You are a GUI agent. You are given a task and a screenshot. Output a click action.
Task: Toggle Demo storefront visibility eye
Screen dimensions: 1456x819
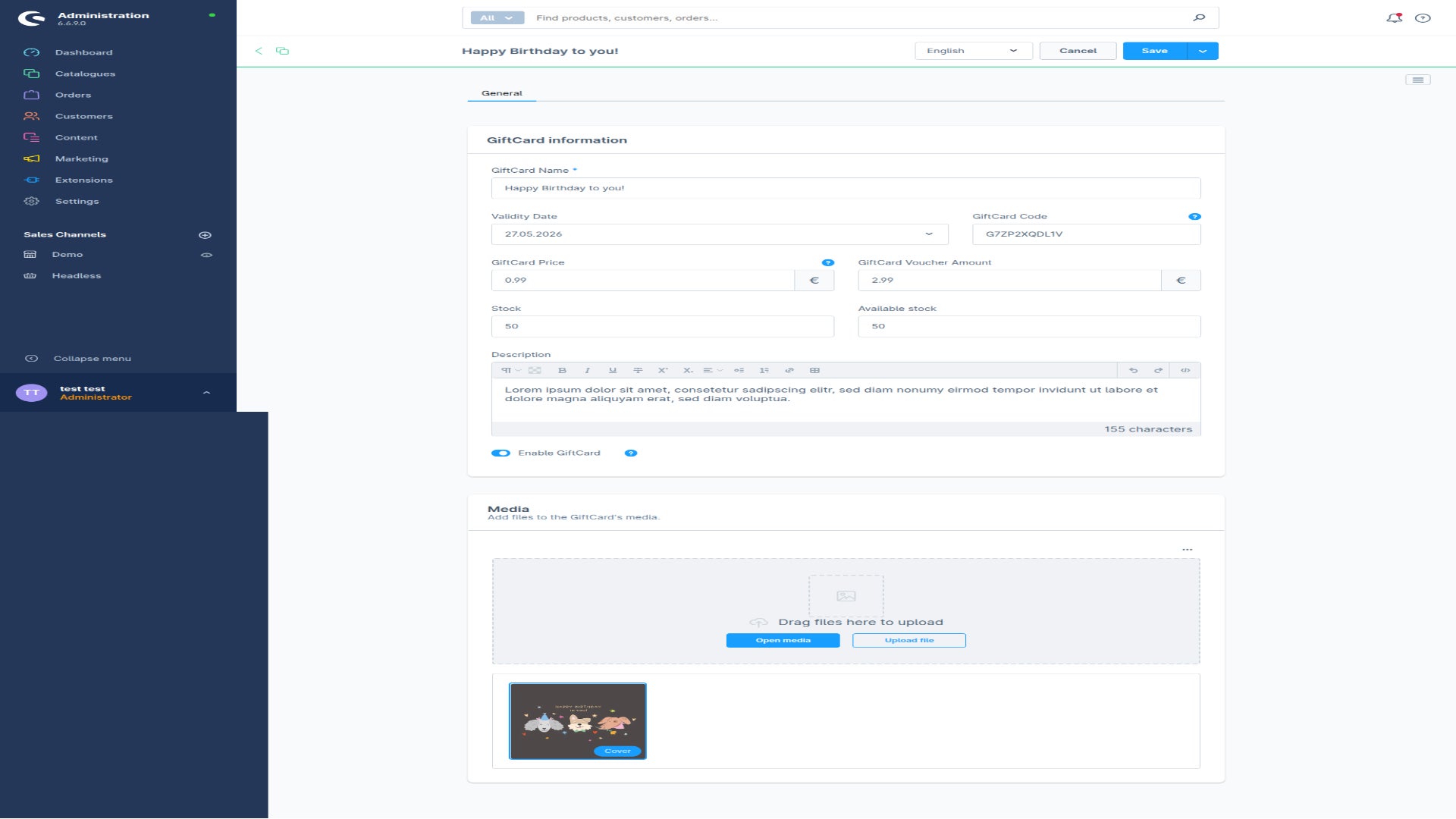tap(206, 255)
